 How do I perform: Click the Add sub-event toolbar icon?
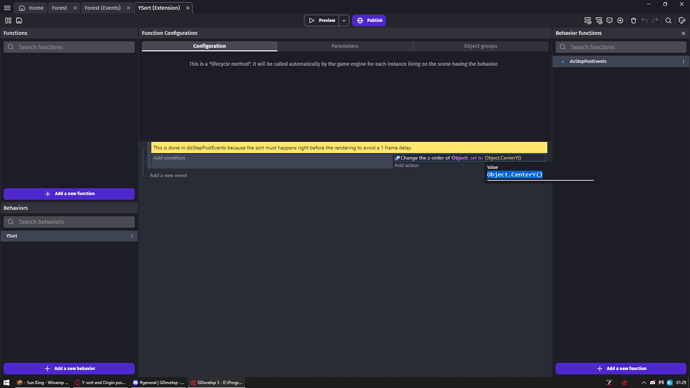pos(599,20)
